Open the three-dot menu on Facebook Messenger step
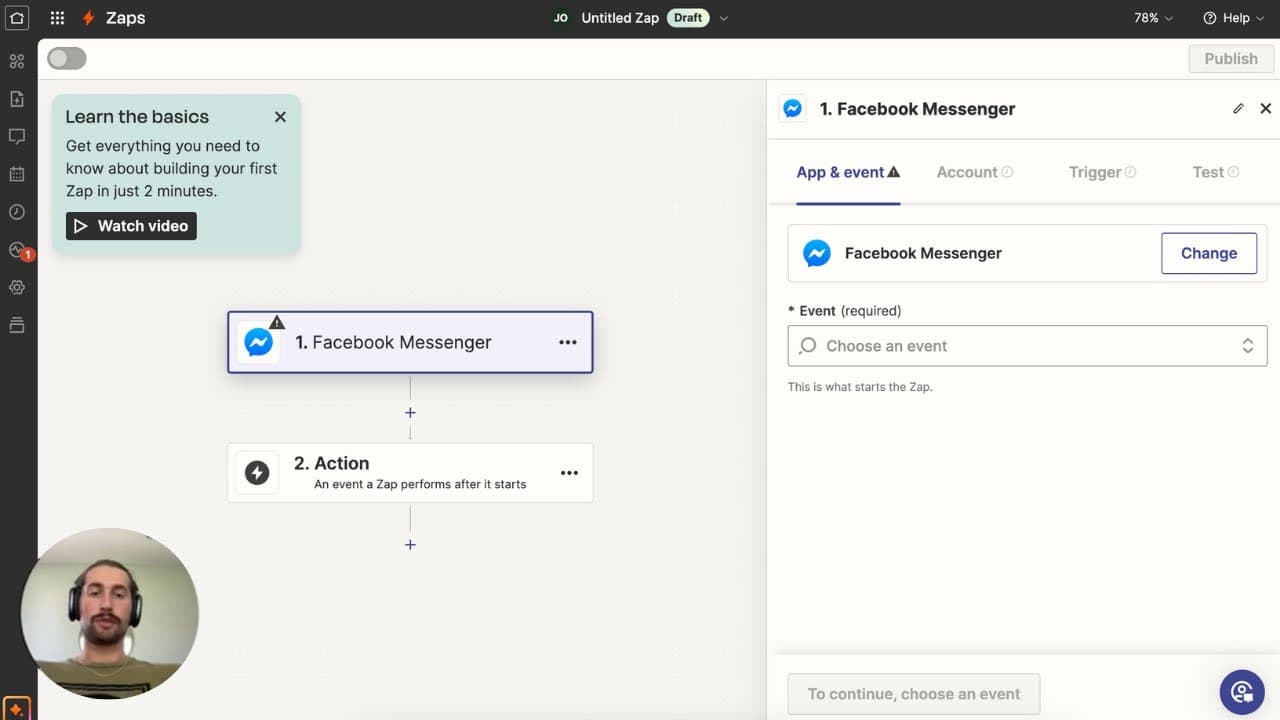 (568, 342)
